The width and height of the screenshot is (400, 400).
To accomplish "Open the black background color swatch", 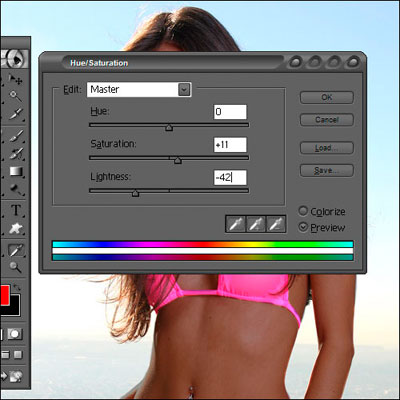I will tap(15, 310).
